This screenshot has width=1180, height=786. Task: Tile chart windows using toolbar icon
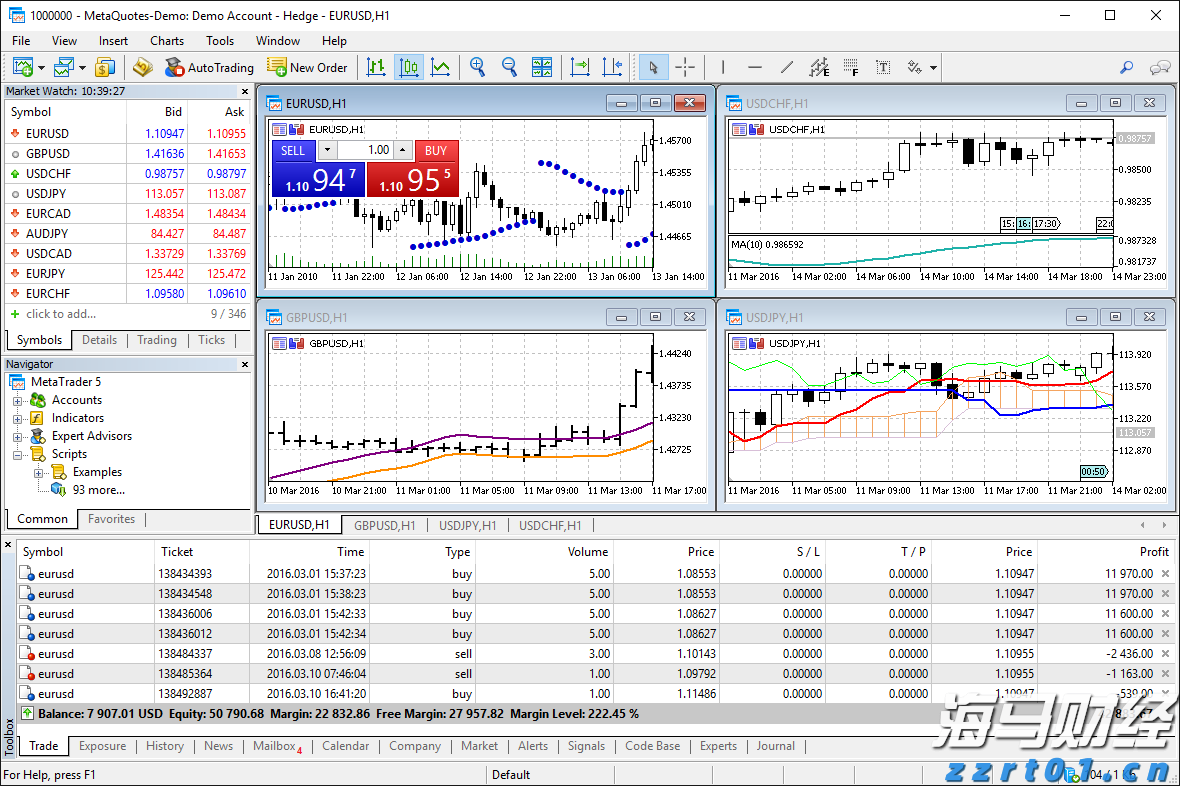[542, 67]
